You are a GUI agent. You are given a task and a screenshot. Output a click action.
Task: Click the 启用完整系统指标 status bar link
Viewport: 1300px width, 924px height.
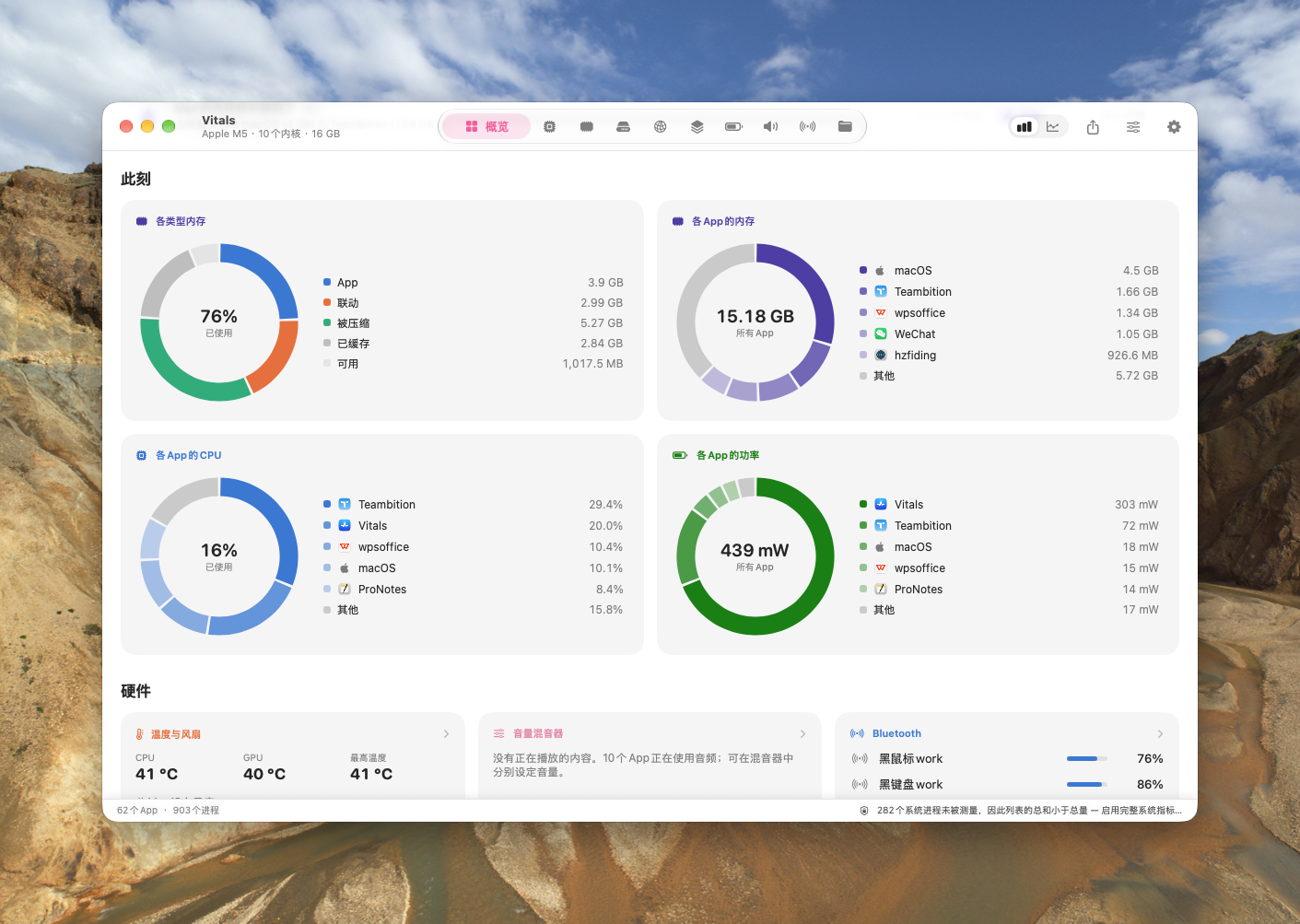[1142, 811]
